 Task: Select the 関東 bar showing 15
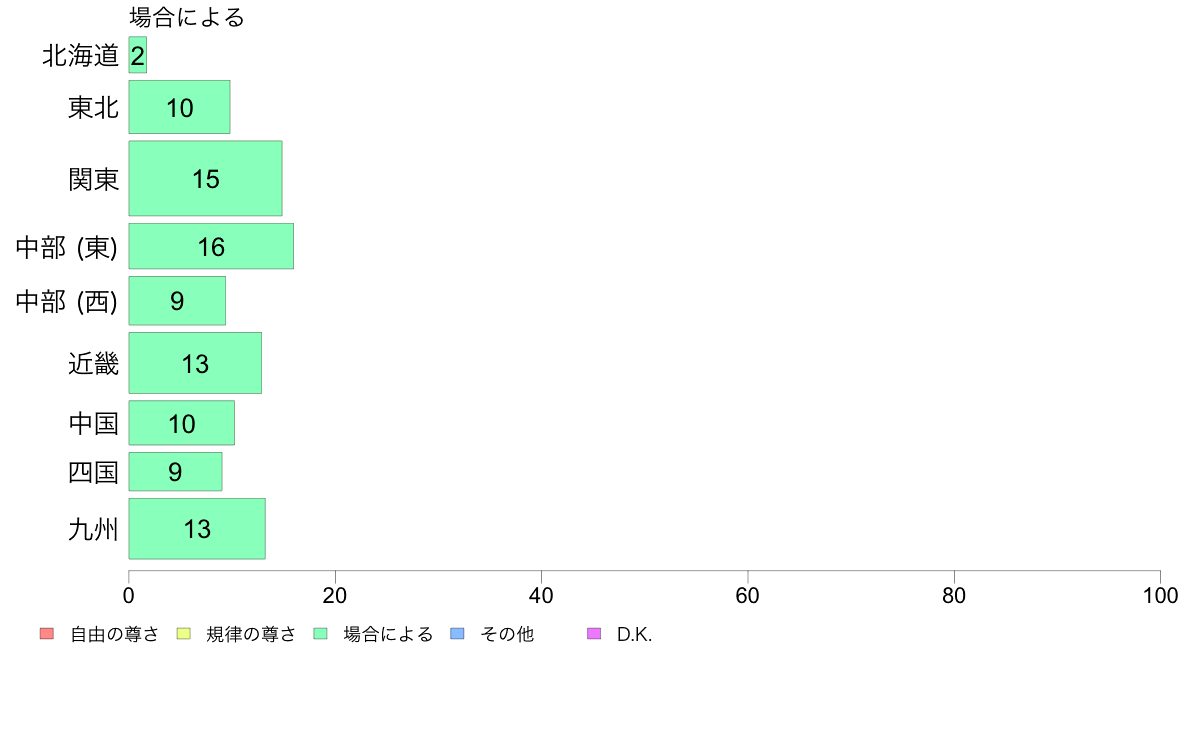205,178
